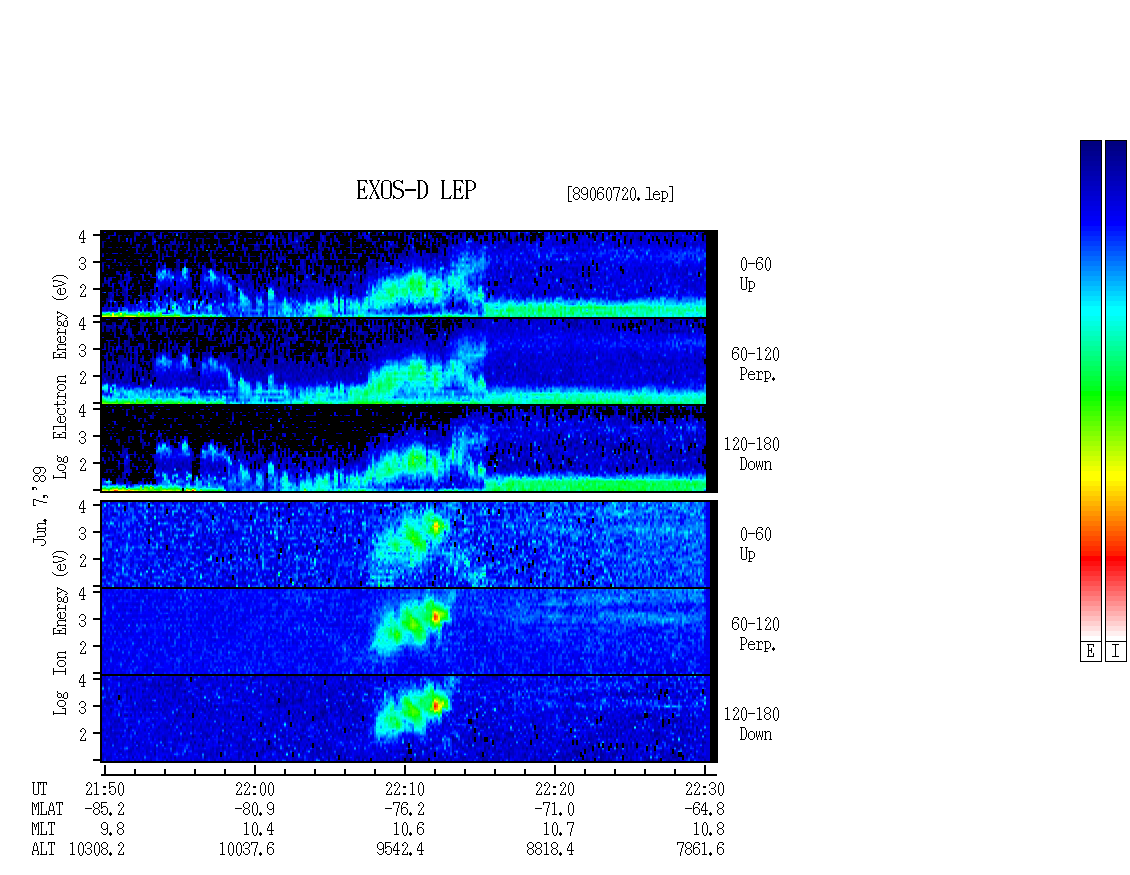This screenshot has width=1130, height=875.
Task: Click the MLAT value -71.0
Action: click(554, 809)
